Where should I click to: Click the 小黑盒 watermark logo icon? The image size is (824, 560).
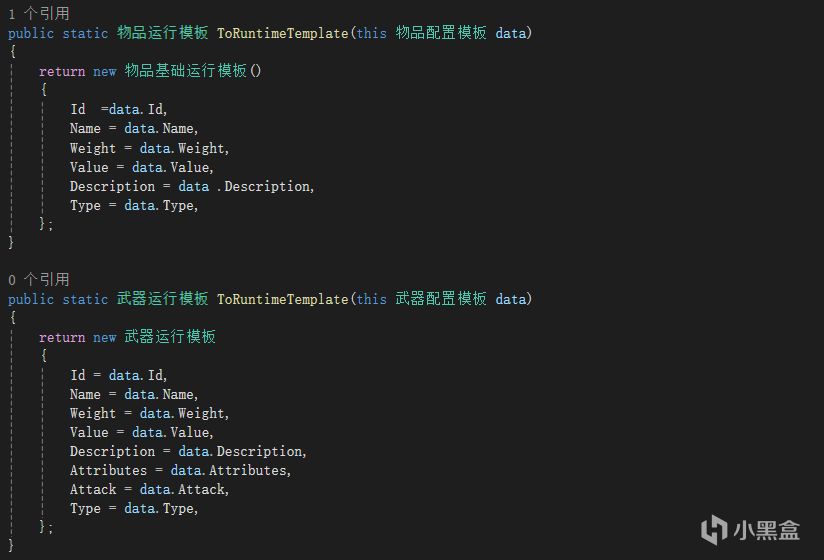(x=714, y=529)
